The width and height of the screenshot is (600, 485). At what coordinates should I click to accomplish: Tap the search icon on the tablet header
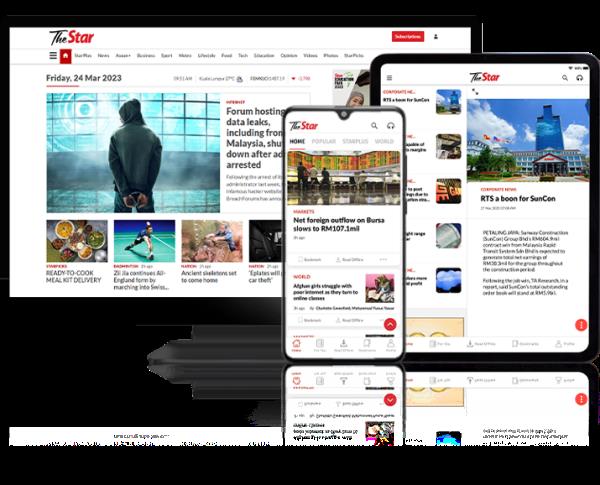(x=564, y=77)
